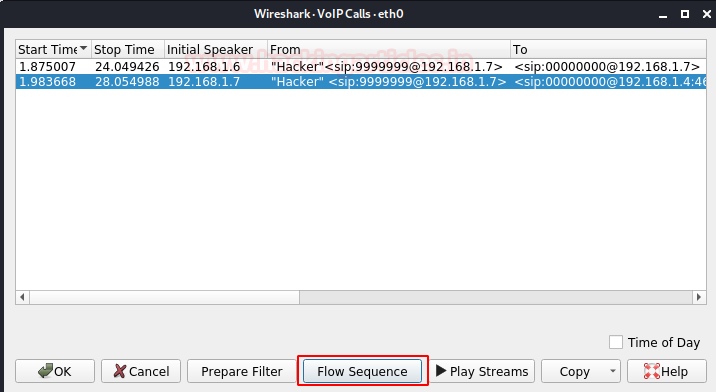Open the Flow Sequence view

pos(362,371)
